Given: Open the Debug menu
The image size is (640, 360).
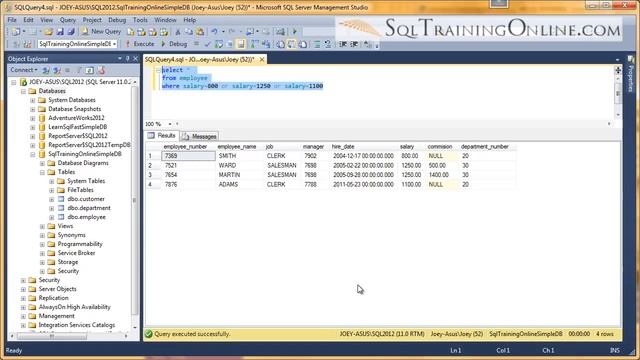Looking at the screenshot, I should (117, 20).
